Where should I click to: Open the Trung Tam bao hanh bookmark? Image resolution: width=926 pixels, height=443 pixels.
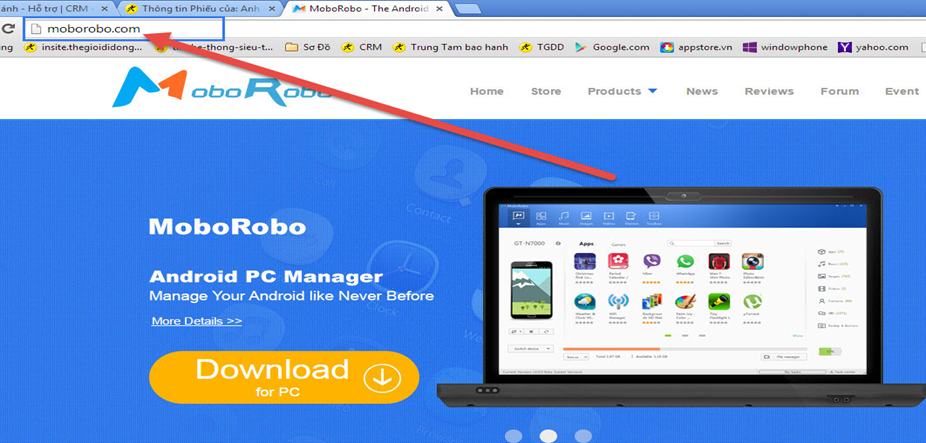click(x=450, y=47)
